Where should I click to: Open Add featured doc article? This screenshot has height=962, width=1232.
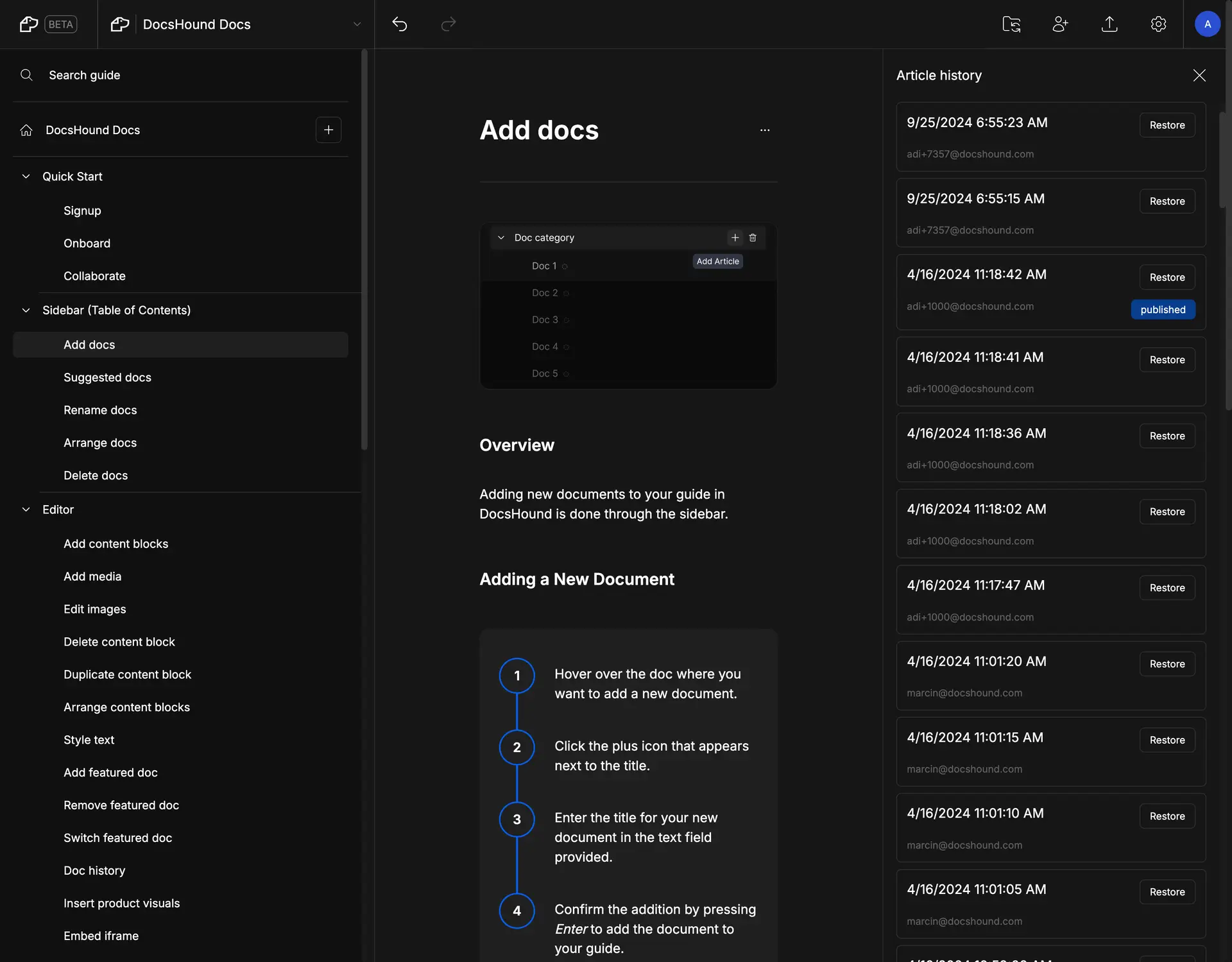click(110, 773)
